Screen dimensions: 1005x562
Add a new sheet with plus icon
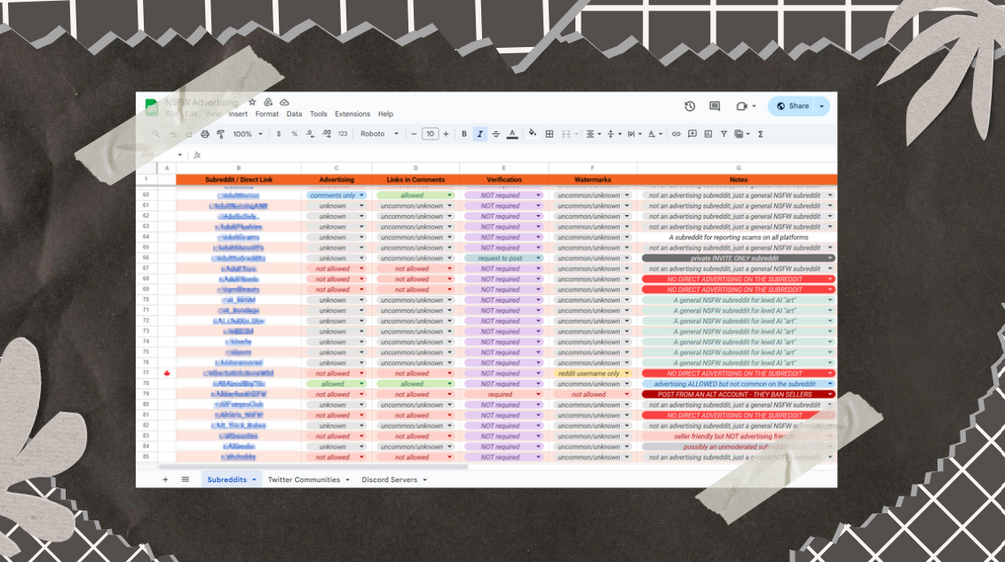coord(165,479)
